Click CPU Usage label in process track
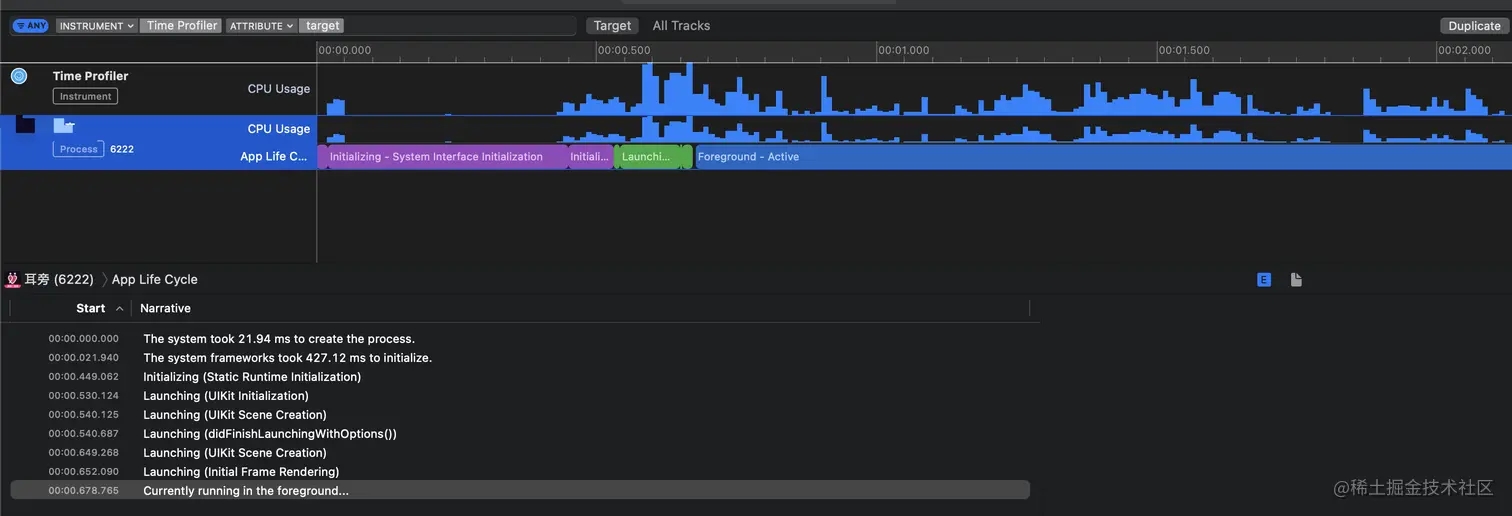The height and width of the screenshot is (516, 1512). tap(279, 129)
